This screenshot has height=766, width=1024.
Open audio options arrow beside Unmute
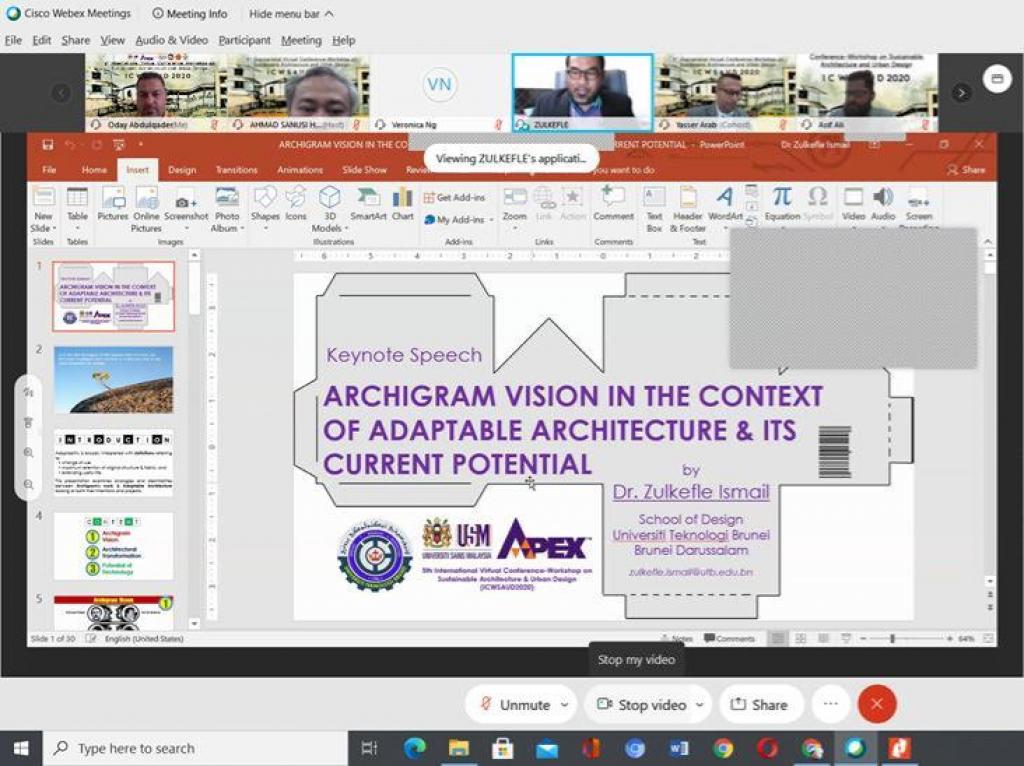tap(565, 705)
